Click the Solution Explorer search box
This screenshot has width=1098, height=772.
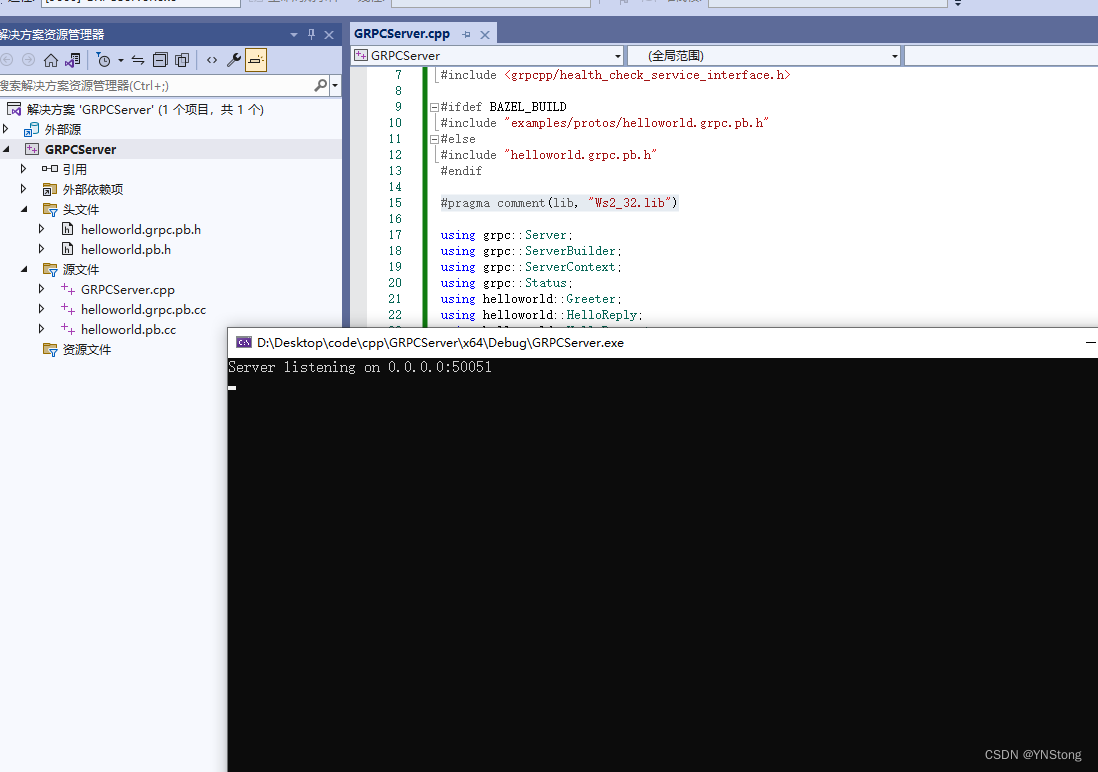[x=155, y=85]
